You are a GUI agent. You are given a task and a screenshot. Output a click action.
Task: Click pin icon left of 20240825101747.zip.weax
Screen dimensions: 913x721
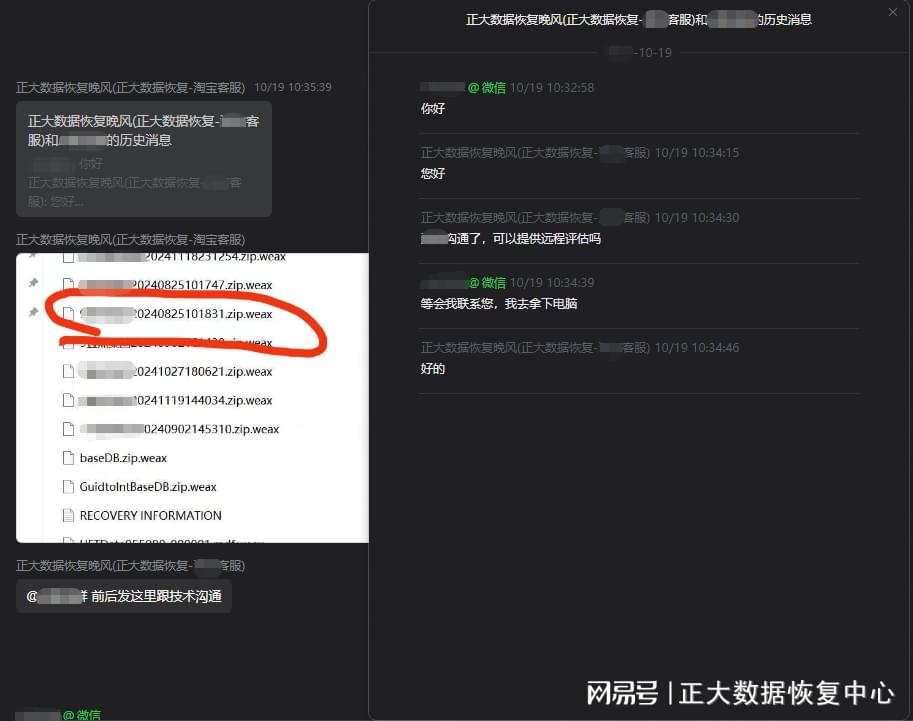click(x=33, y=284)
